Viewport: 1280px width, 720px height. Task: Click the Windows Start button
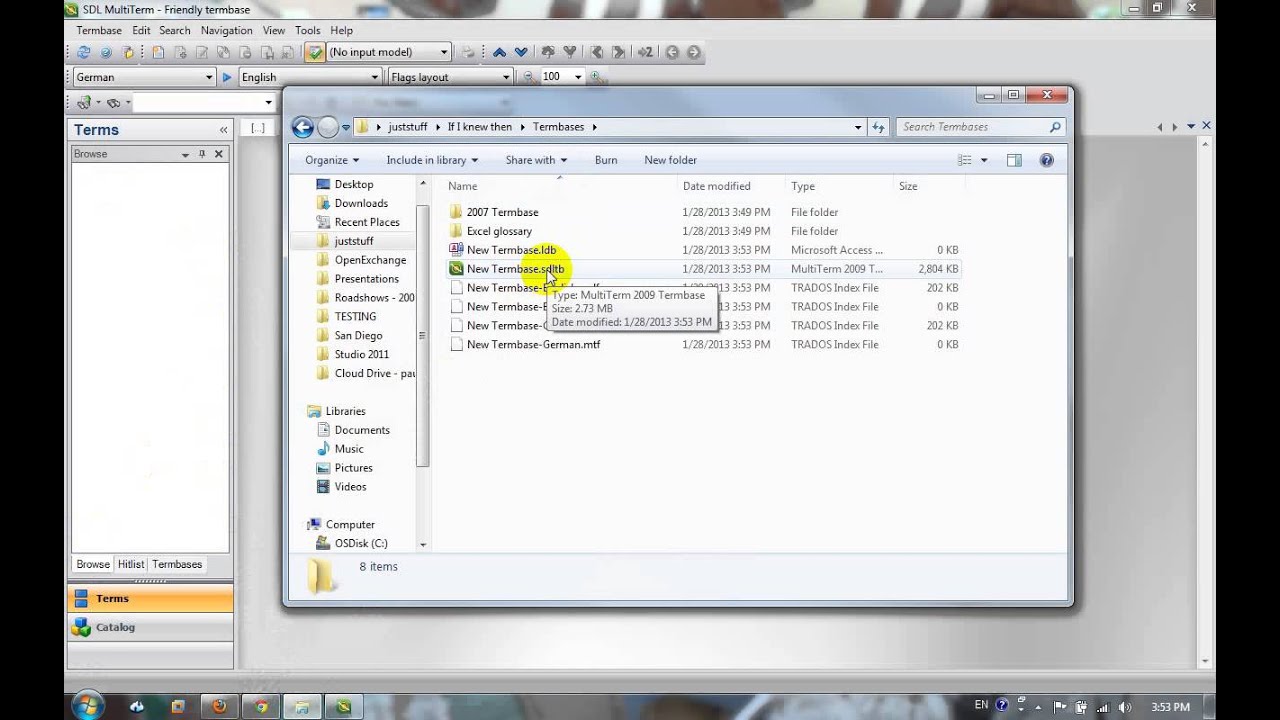tap(87, 706)
